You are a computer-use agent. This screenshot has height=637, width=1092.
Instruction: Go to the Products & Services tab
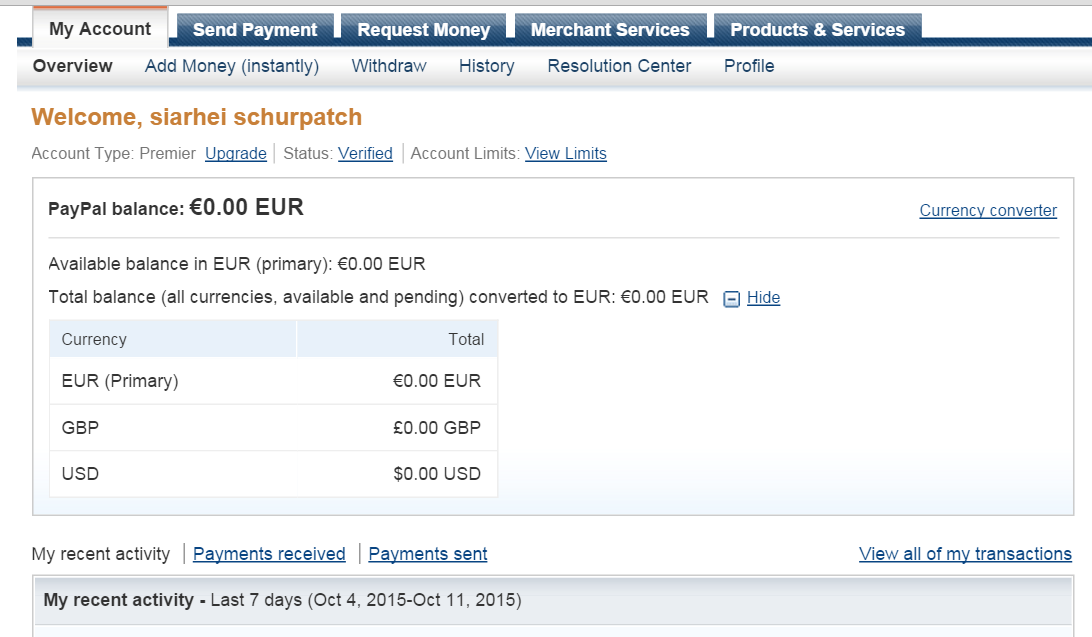[x=817, y=29]
